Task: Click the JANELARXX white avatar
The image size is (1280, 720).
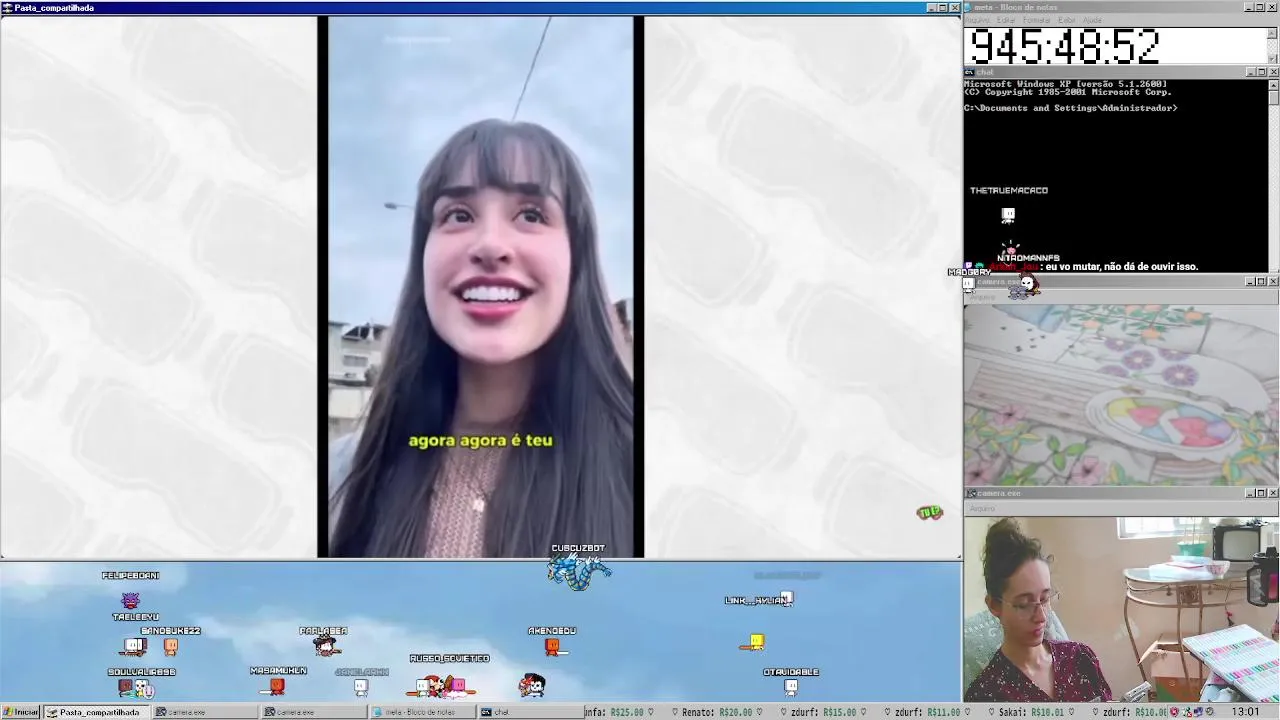Action: [x=361, y=687]
